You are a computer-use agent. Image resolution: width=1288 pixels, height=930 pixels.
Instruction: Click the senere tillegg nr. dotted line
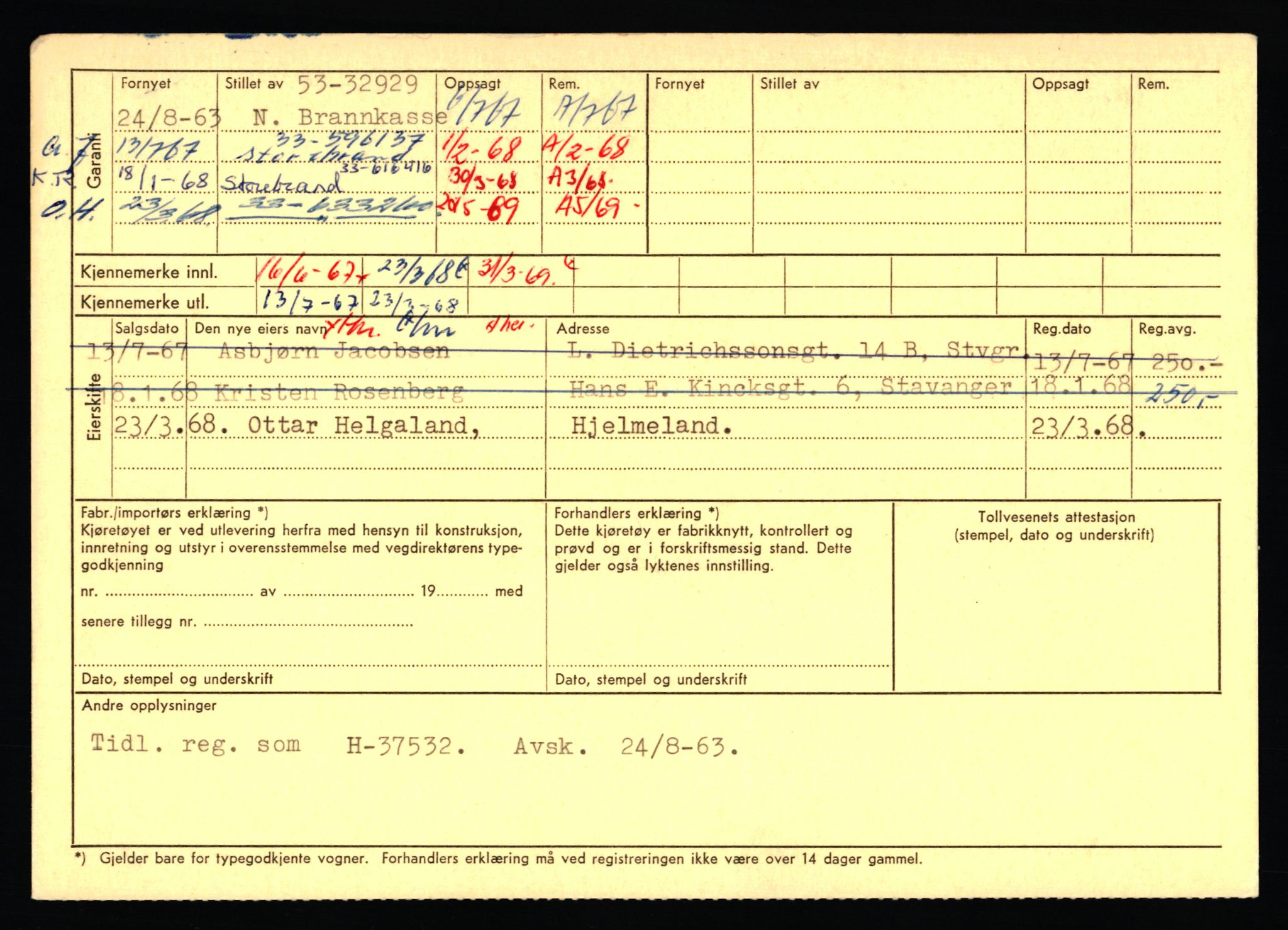click(x=308, y=624)
